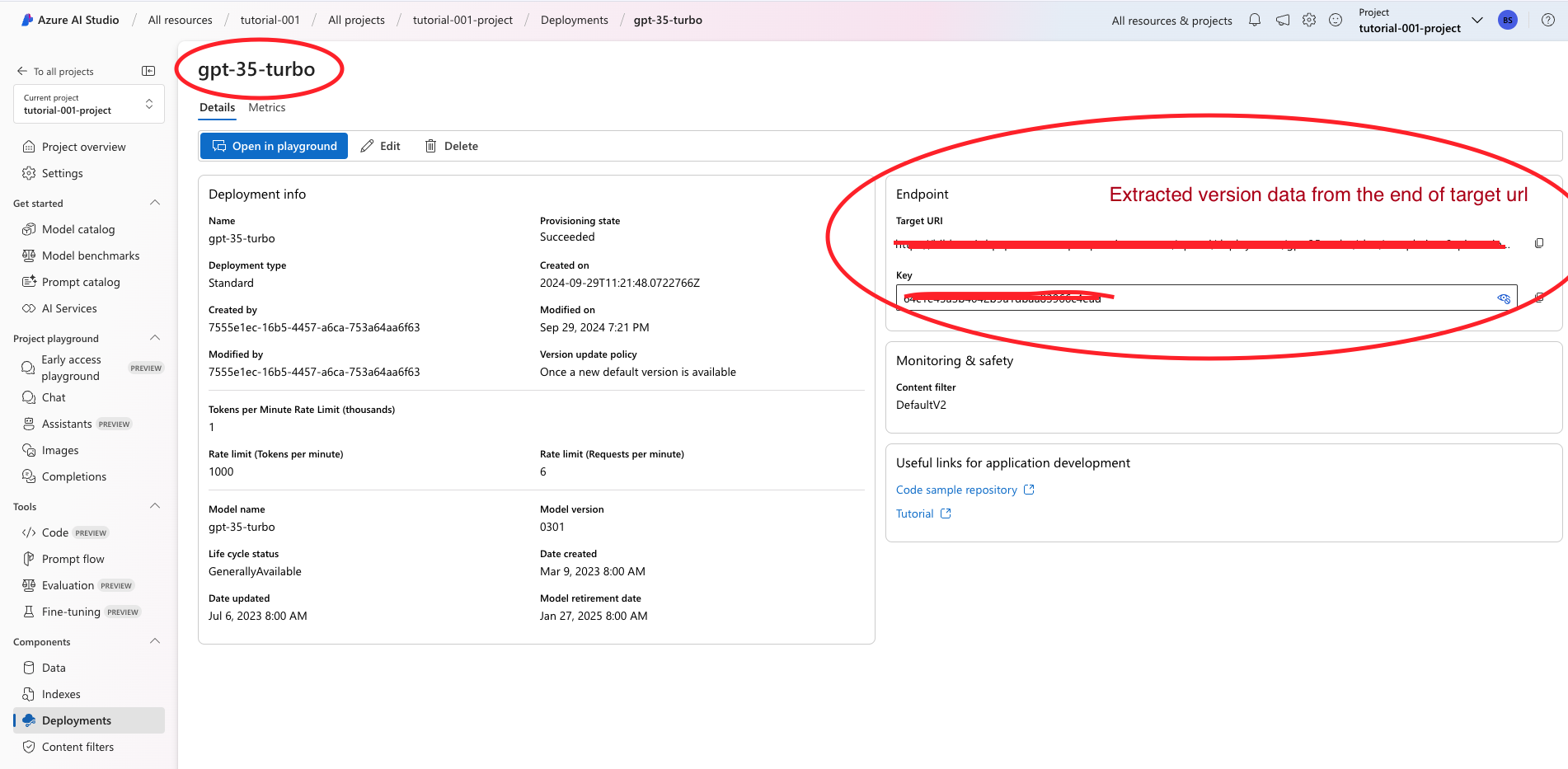The image size is (1568, 769).
Task: Click the Model catalog icon
Action: coord(29,229)
